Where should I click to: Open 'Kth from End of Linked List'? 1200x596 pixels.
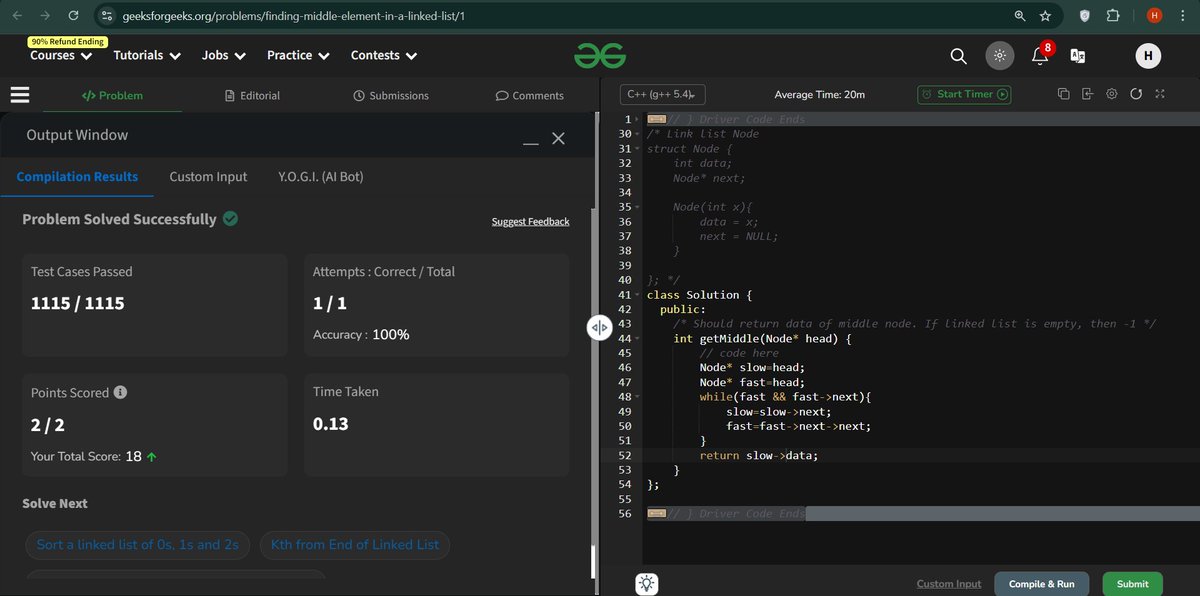coord(355,545)
